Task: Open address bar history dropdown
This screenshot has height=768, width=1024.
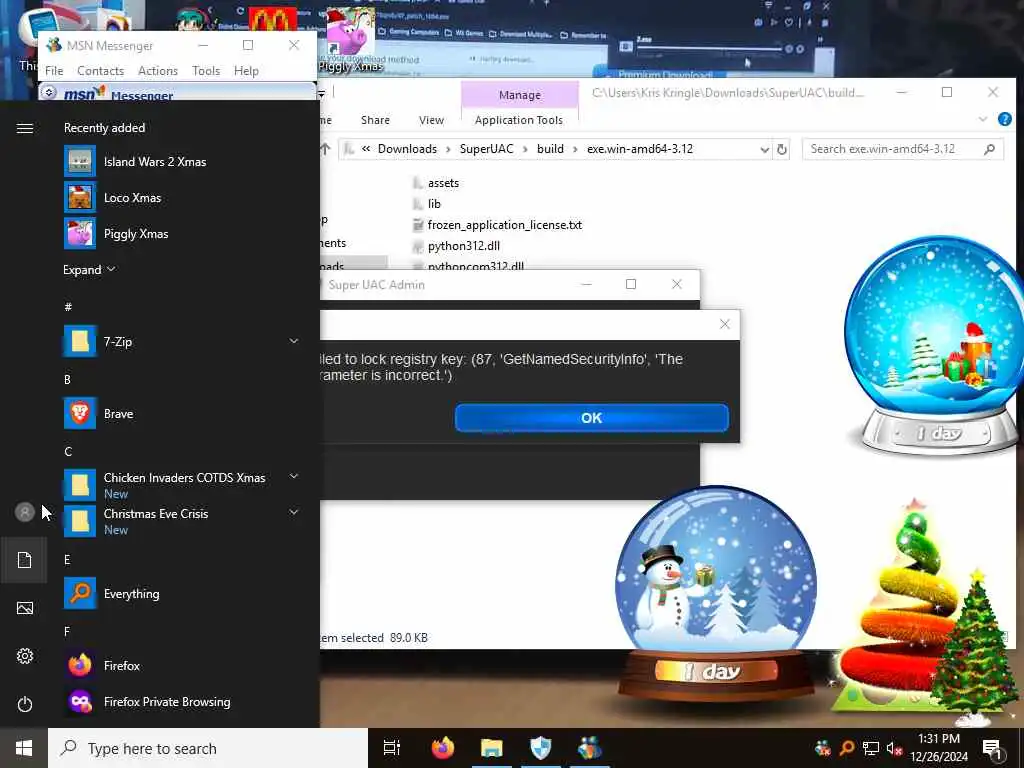Action: (x=764, y=150)
